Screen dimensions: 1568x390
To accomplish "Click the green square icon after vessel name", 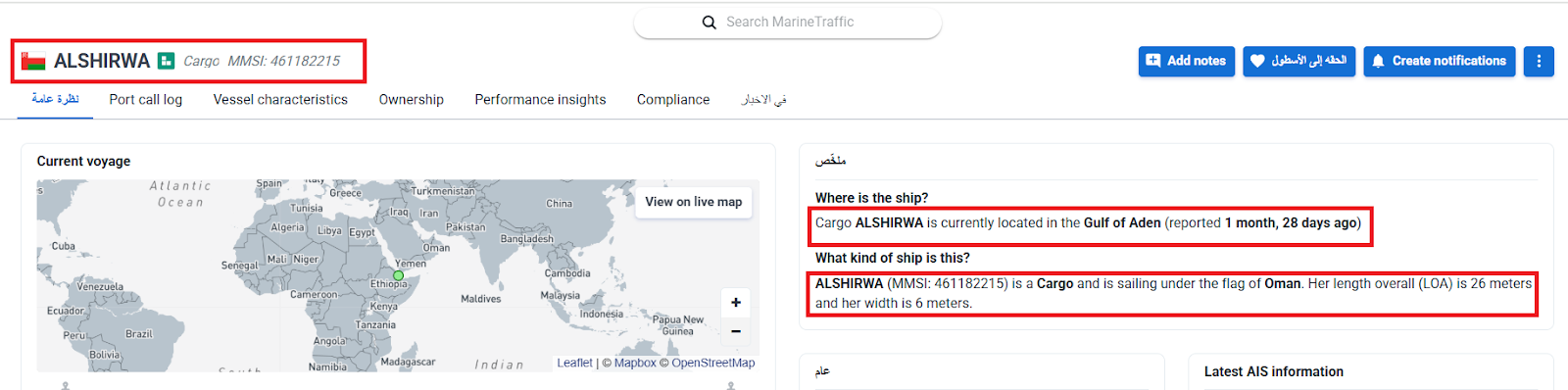I will pyautogui.click(x=167, y=61).
